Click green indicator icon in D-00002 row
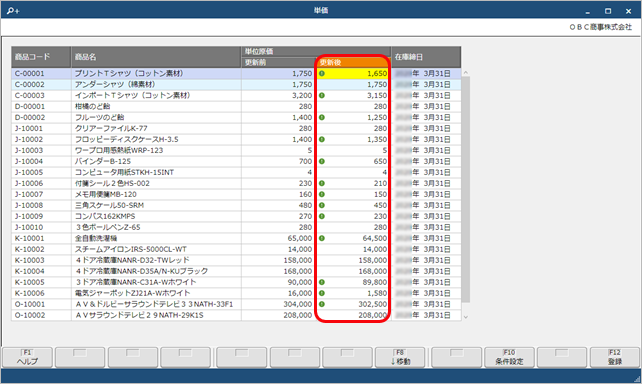 322,117
